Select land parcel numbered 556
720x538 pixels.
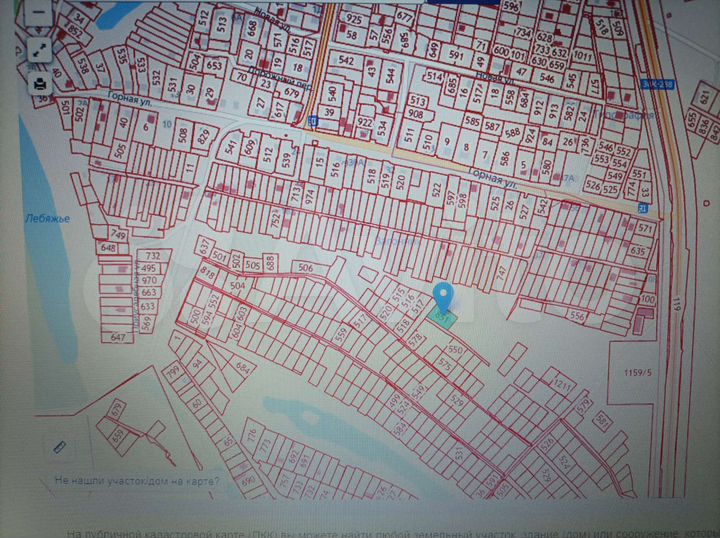(x=576, y=315)
